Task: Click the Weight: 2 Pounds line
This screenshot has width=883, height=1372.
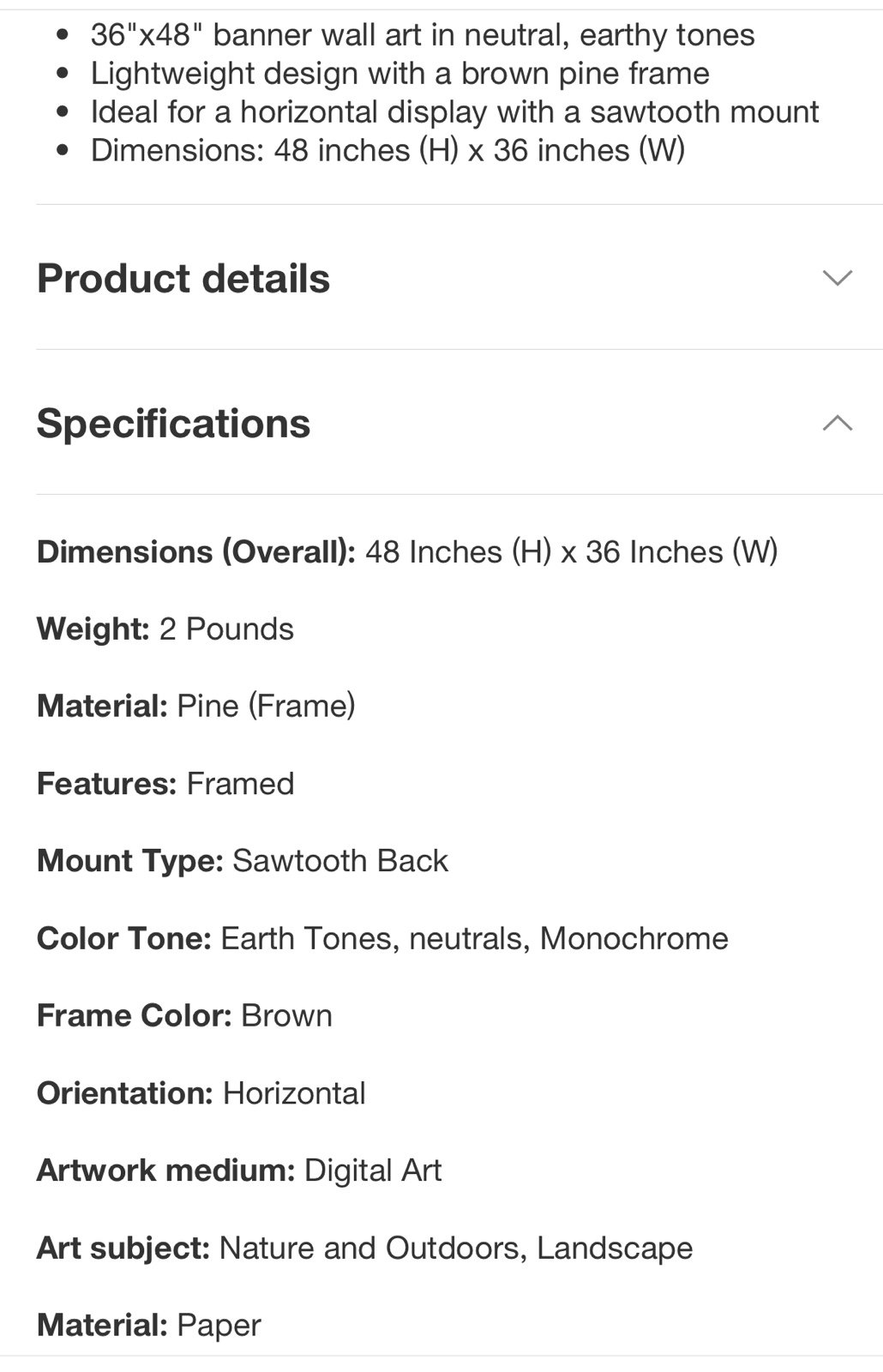Action: coord(165,629)
